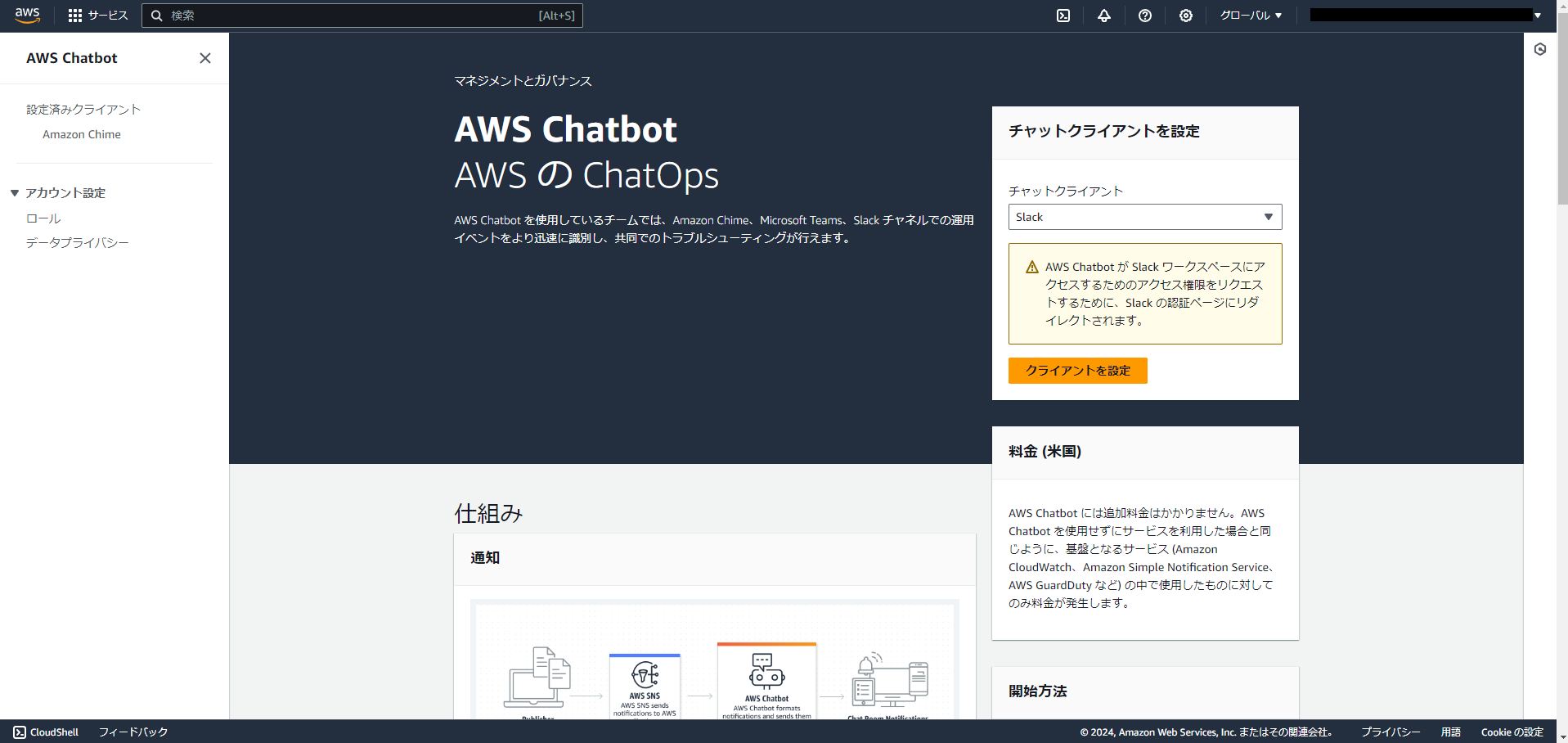Click the CloudShell icon in footer
Viewport: 1568px width, 743px height.
pos(20,732)
